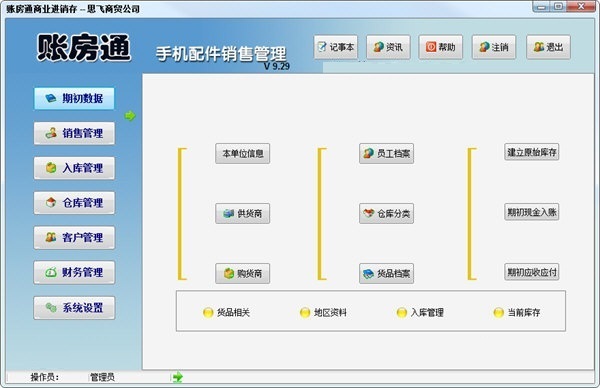Open 财务管理 in the sidebar
The width and height of the screenshot is (600, 388).
click(74, 272)
